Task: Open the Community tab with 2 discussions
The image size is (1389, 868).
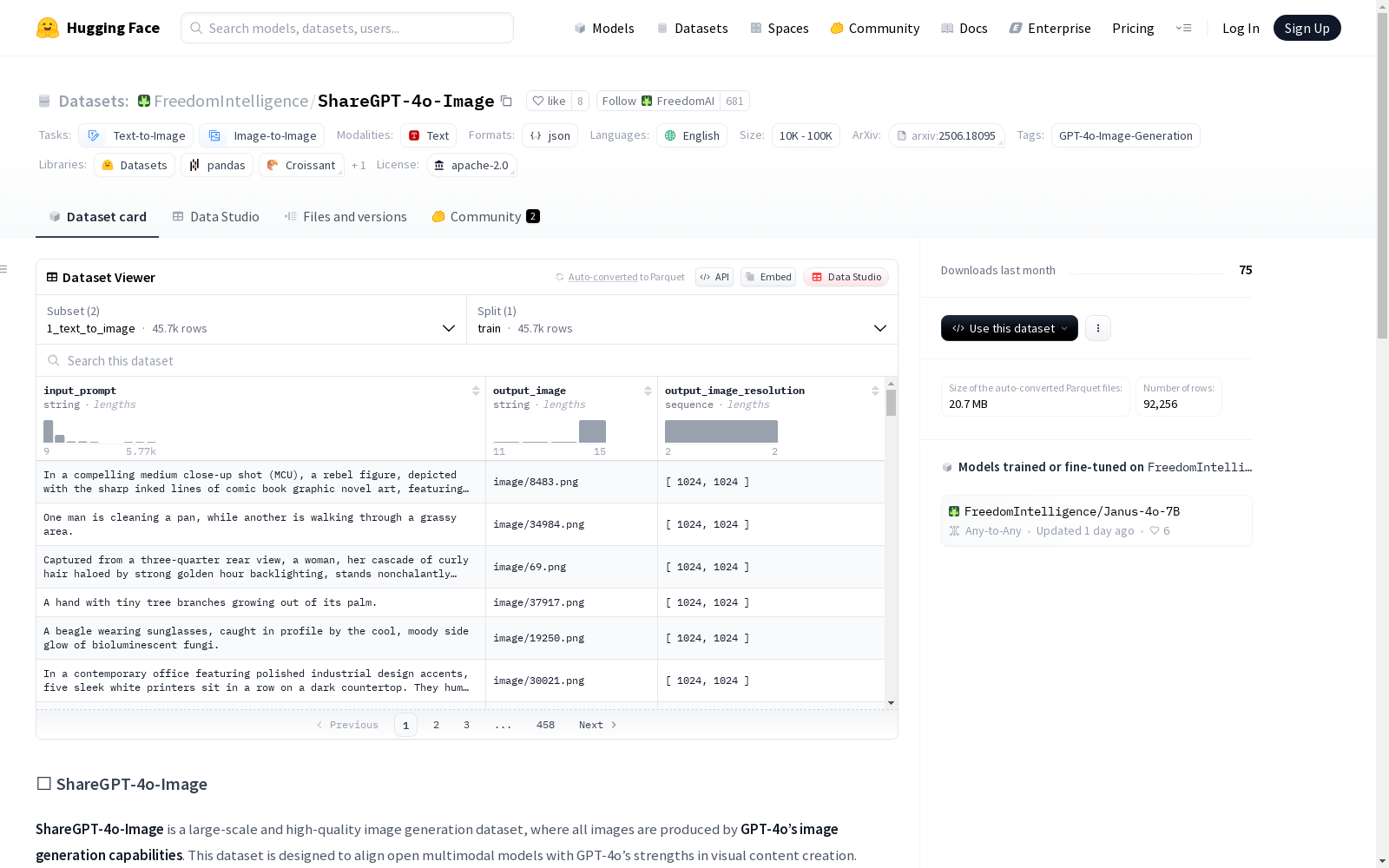Action: point(486,217)
